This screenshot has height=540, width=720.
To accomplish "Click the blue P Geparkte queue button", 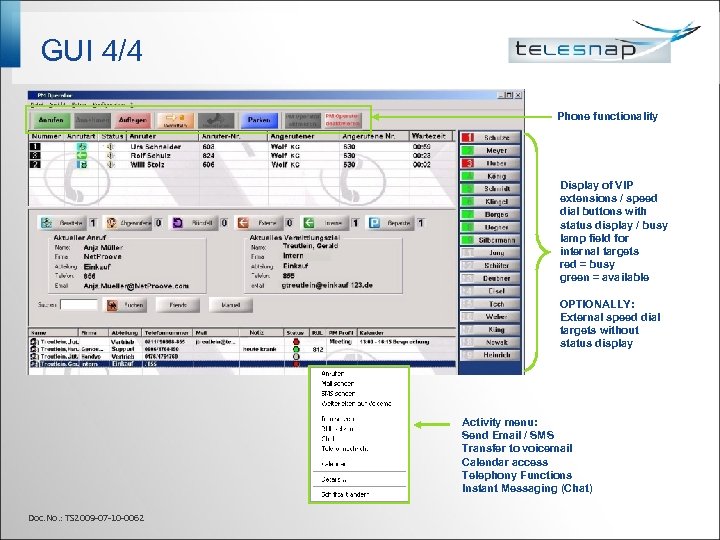I will tap(390, 223).
